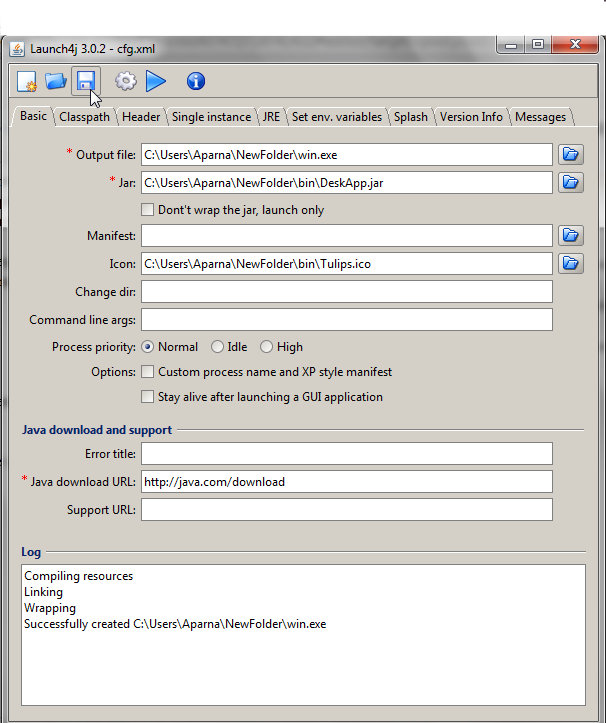
Task: Select Idle process priority
Action: pyautogui.click(x=217, y=347)
